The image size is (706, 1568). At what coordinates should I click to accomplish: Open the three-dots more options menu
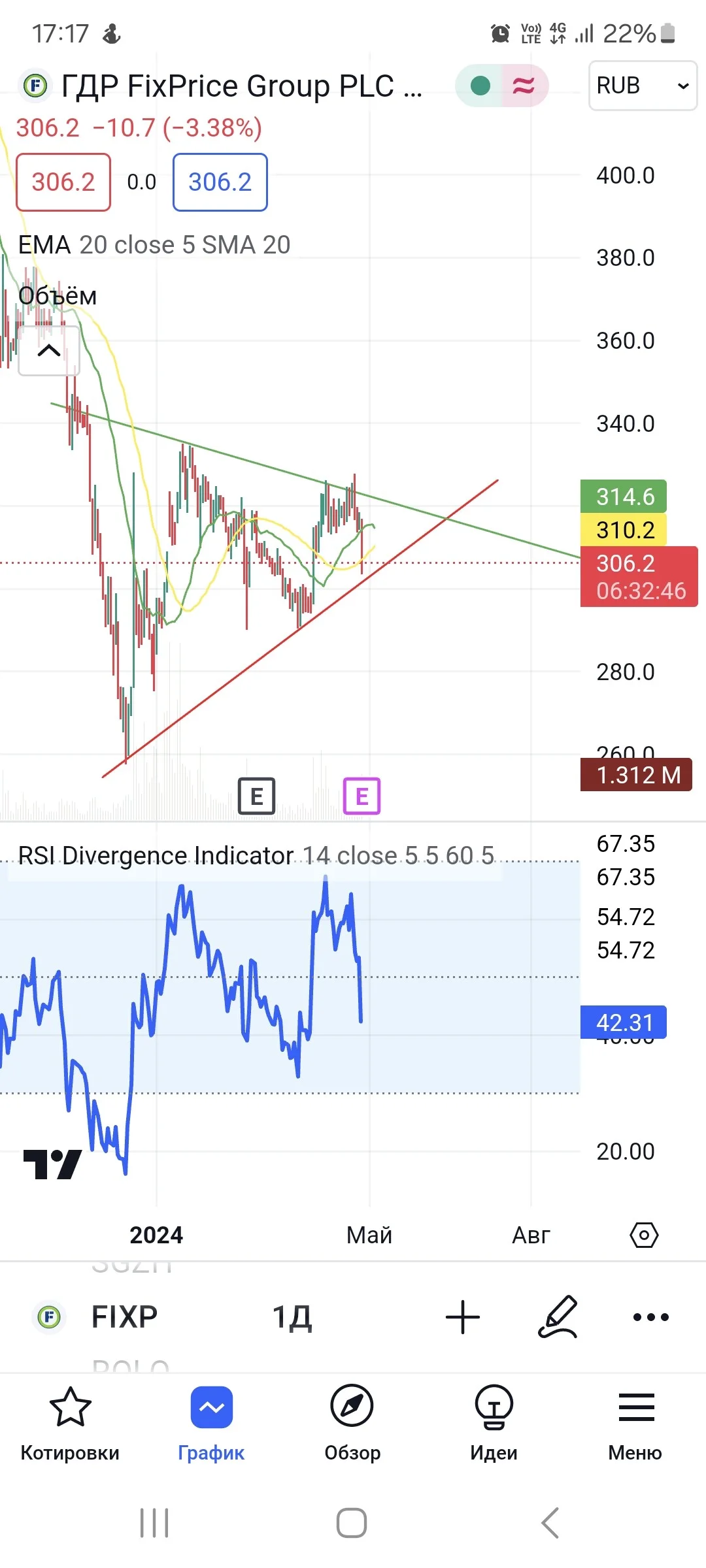[651, 1317]
